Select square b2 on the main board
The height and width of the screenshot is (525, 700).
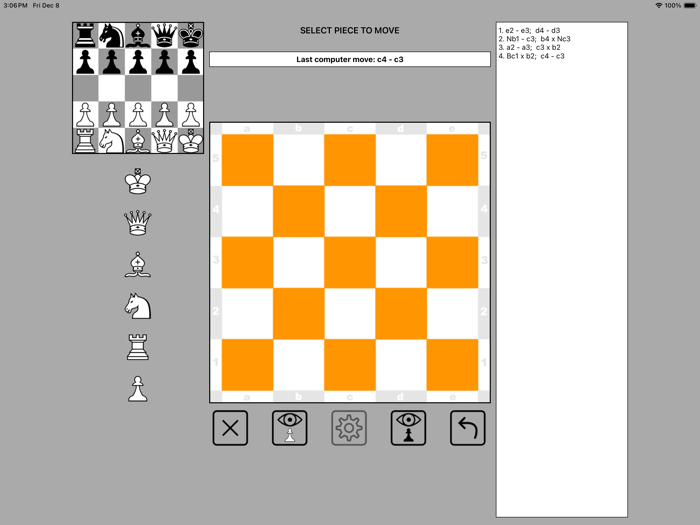[299, 313]
